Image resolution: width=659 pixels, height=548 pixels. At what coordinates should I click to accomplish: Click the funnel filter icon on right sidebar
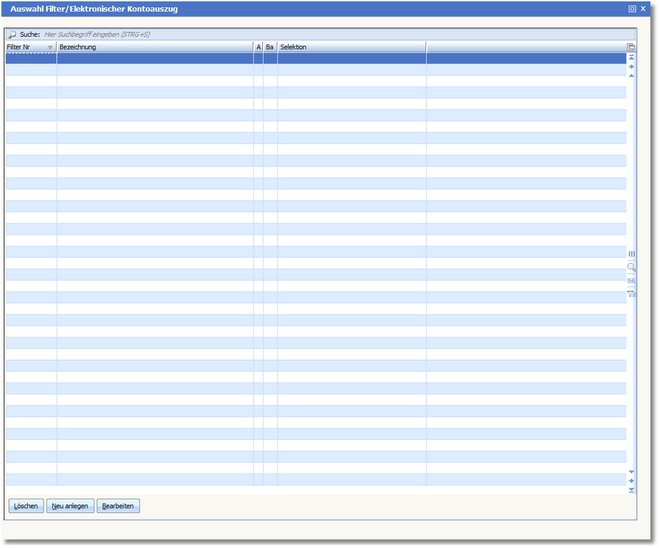tap(631, 293)
